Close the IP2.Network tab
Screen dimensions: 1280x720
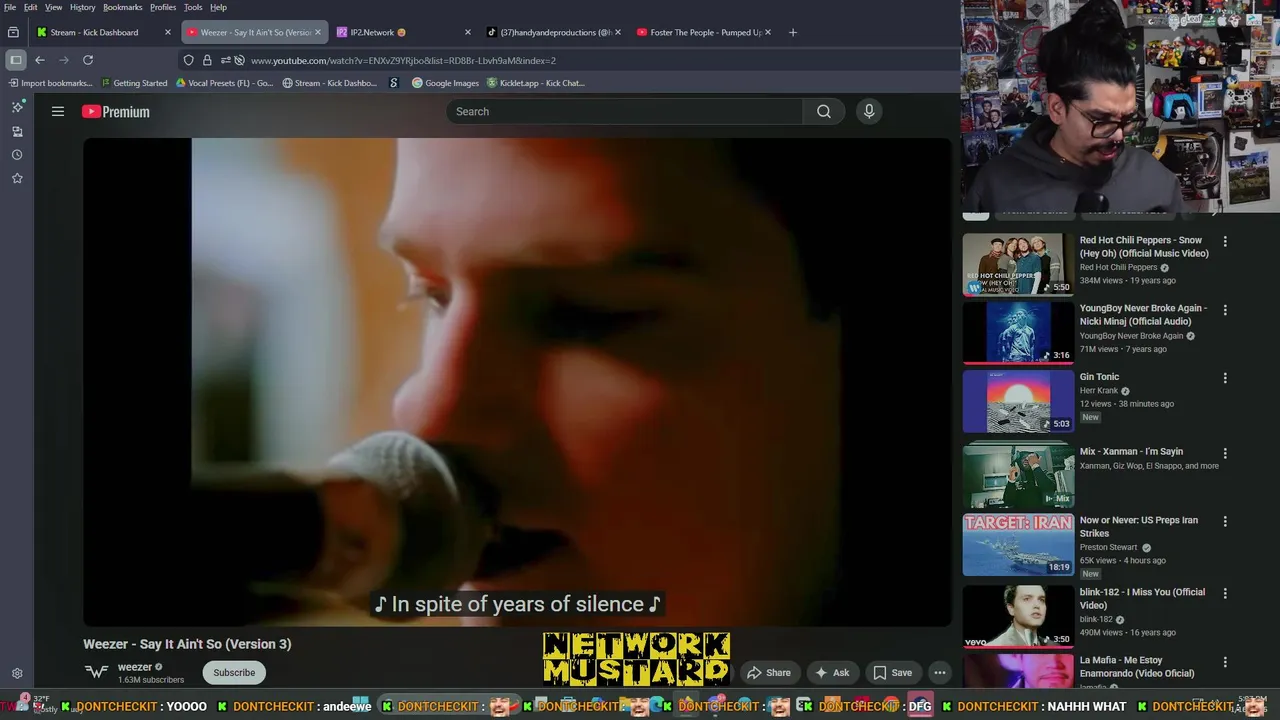point(468,32)
